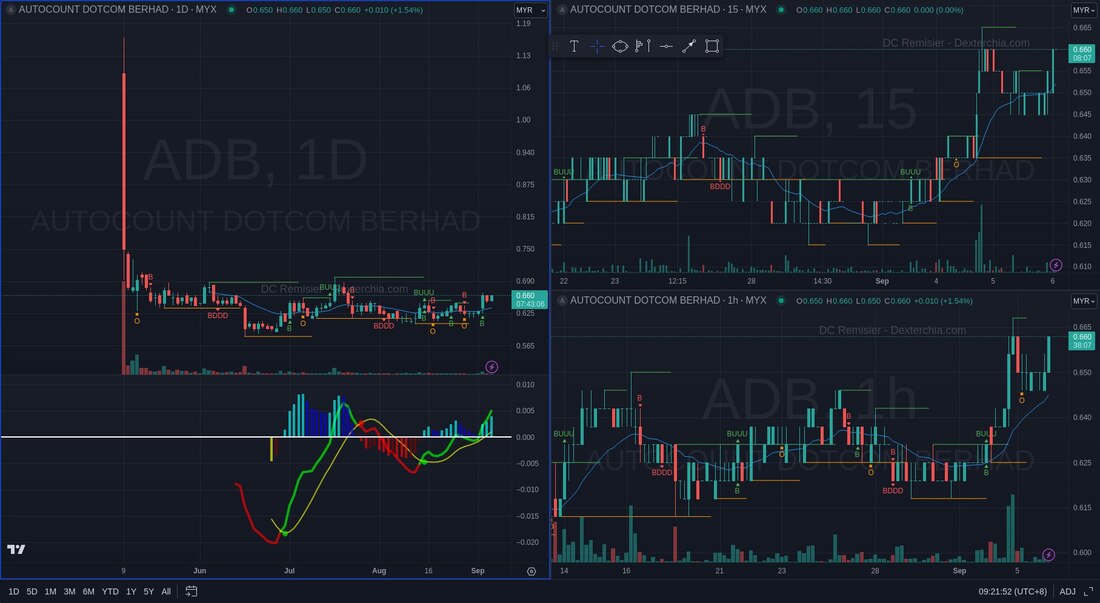This screenshot has height=603, width=1100.
Task: Open the MYR currency dropdown on 1h chart
Action: (x=1084, y=301)
